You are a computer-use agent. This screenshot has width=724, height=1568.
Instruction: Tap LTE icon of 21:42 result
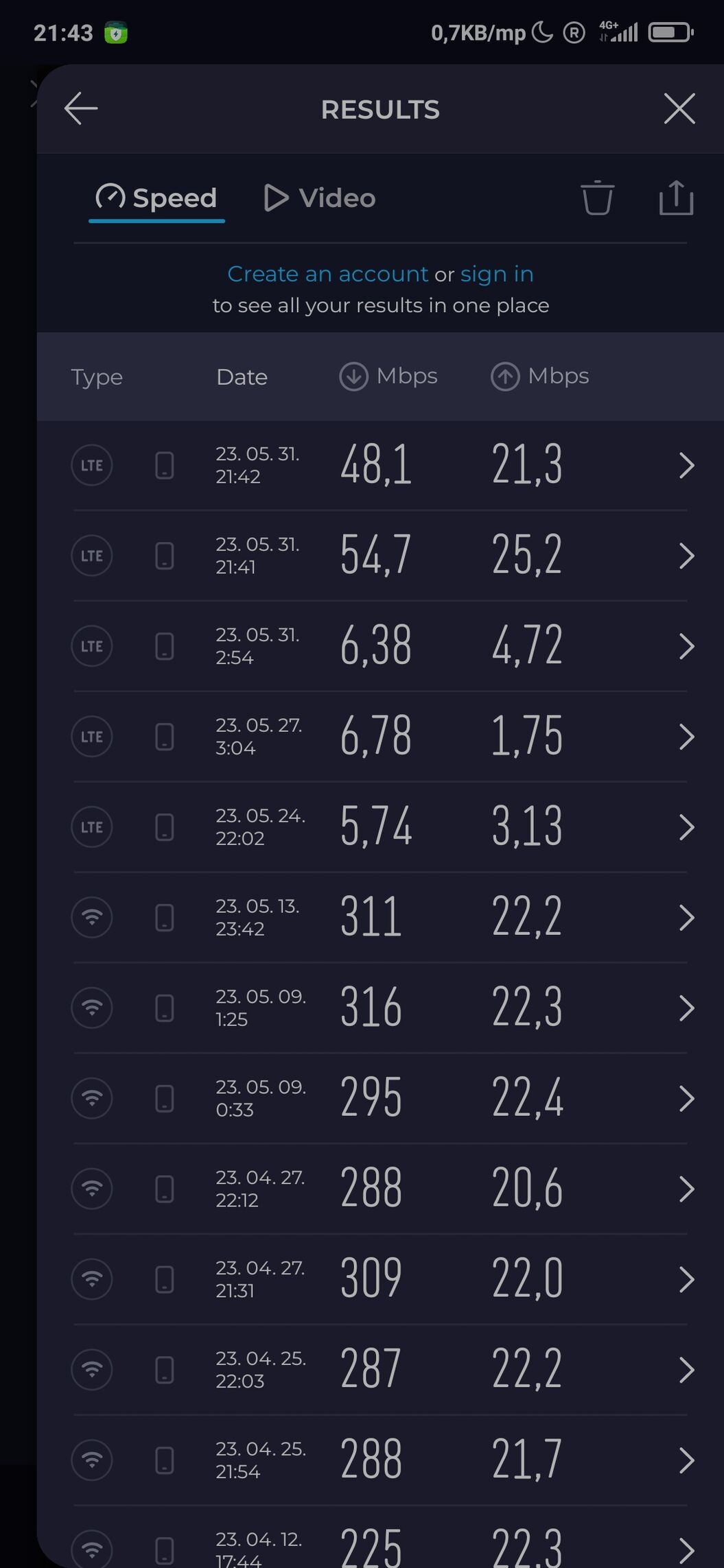[92, 465]
